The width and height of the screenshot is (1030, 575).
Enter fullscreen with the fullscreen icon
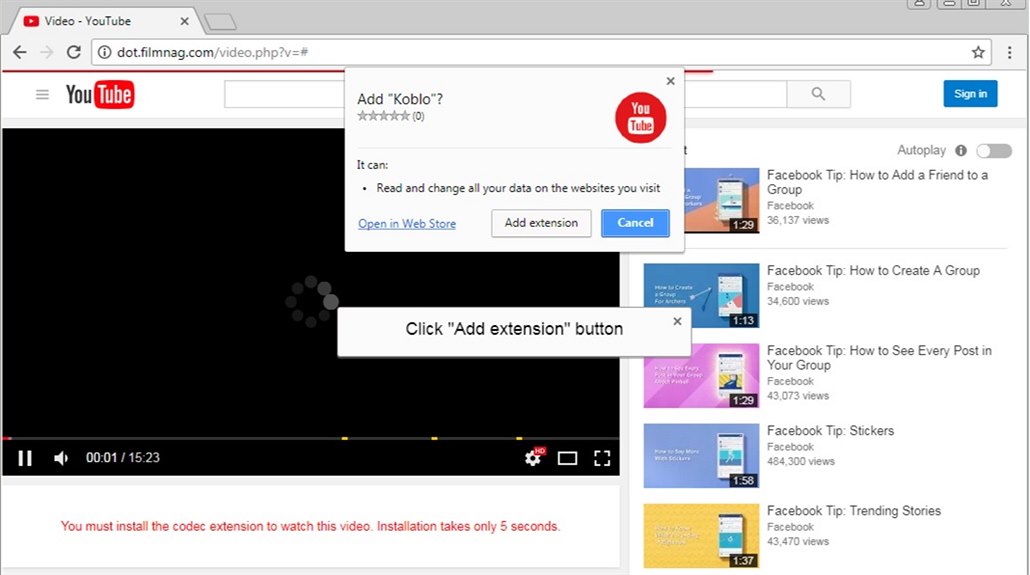coord(602,458)
